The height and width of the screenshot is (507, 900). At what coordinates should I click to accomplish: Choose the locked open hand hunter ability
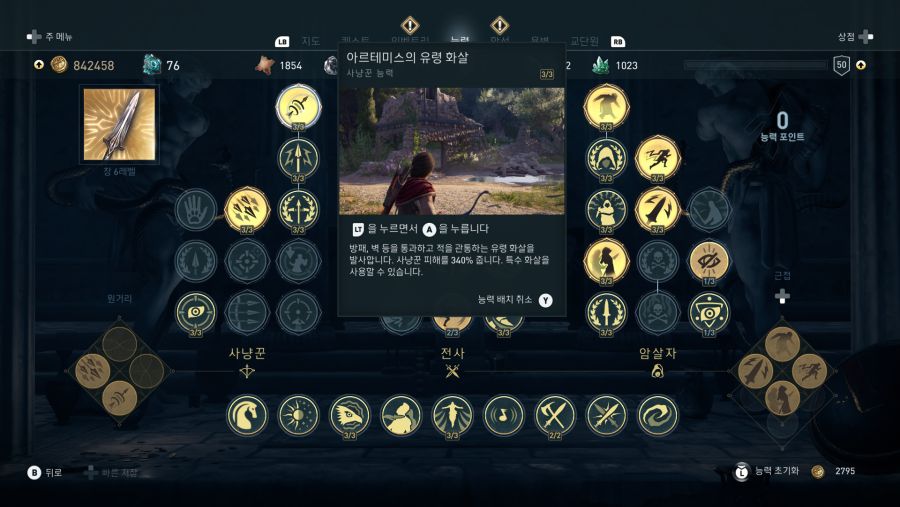(196, 210)
